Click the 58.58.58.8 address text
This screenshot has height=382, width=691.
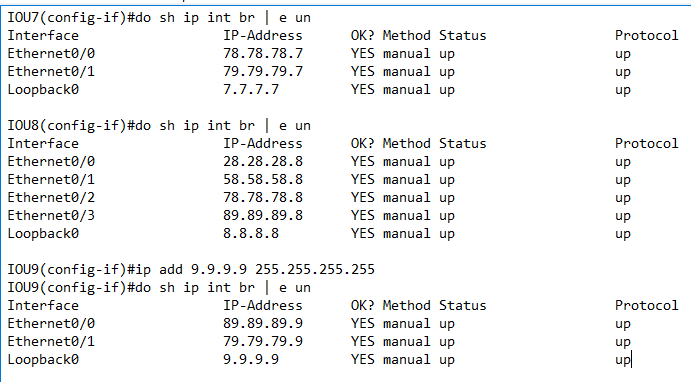(263, 179)
